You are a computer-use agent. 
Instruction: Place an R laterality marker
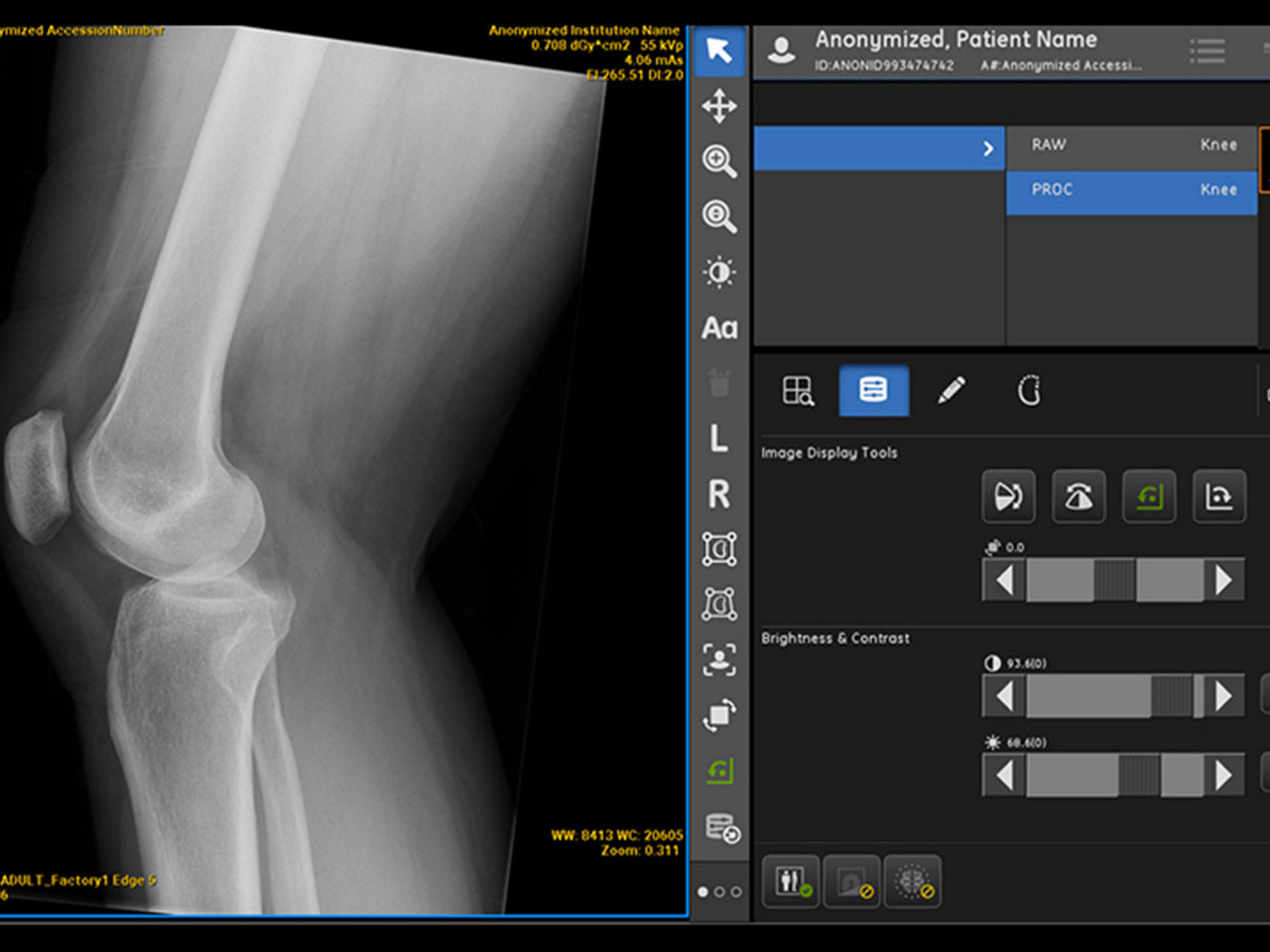coord(718,494)
